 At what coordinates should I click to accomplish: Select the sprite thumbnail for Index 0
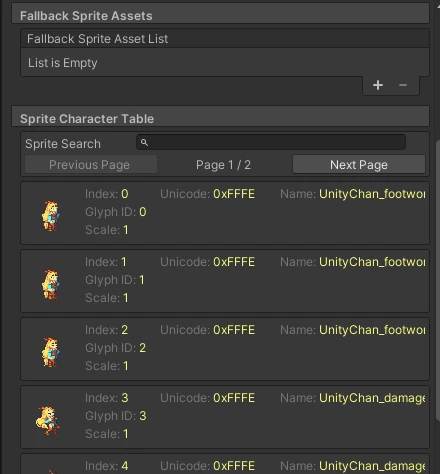[51, 216]
